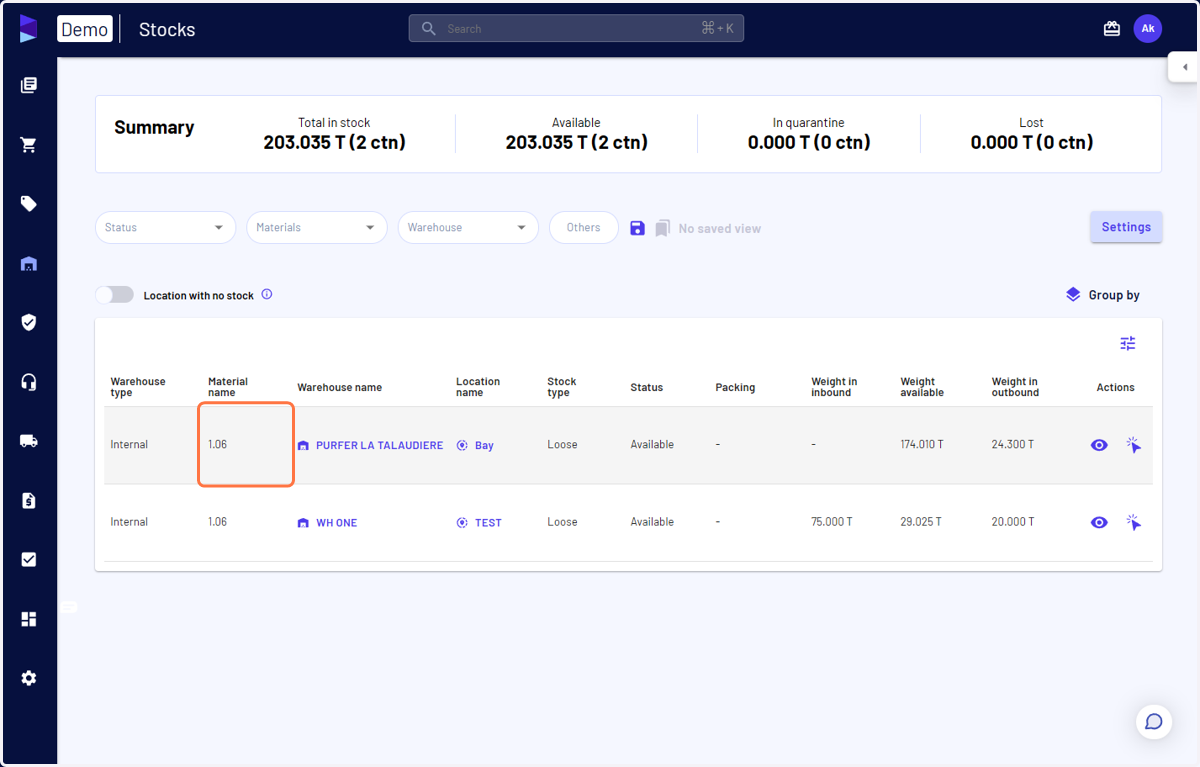Click the 75.000 T inbound weight cell

click(x=832, y=522)
